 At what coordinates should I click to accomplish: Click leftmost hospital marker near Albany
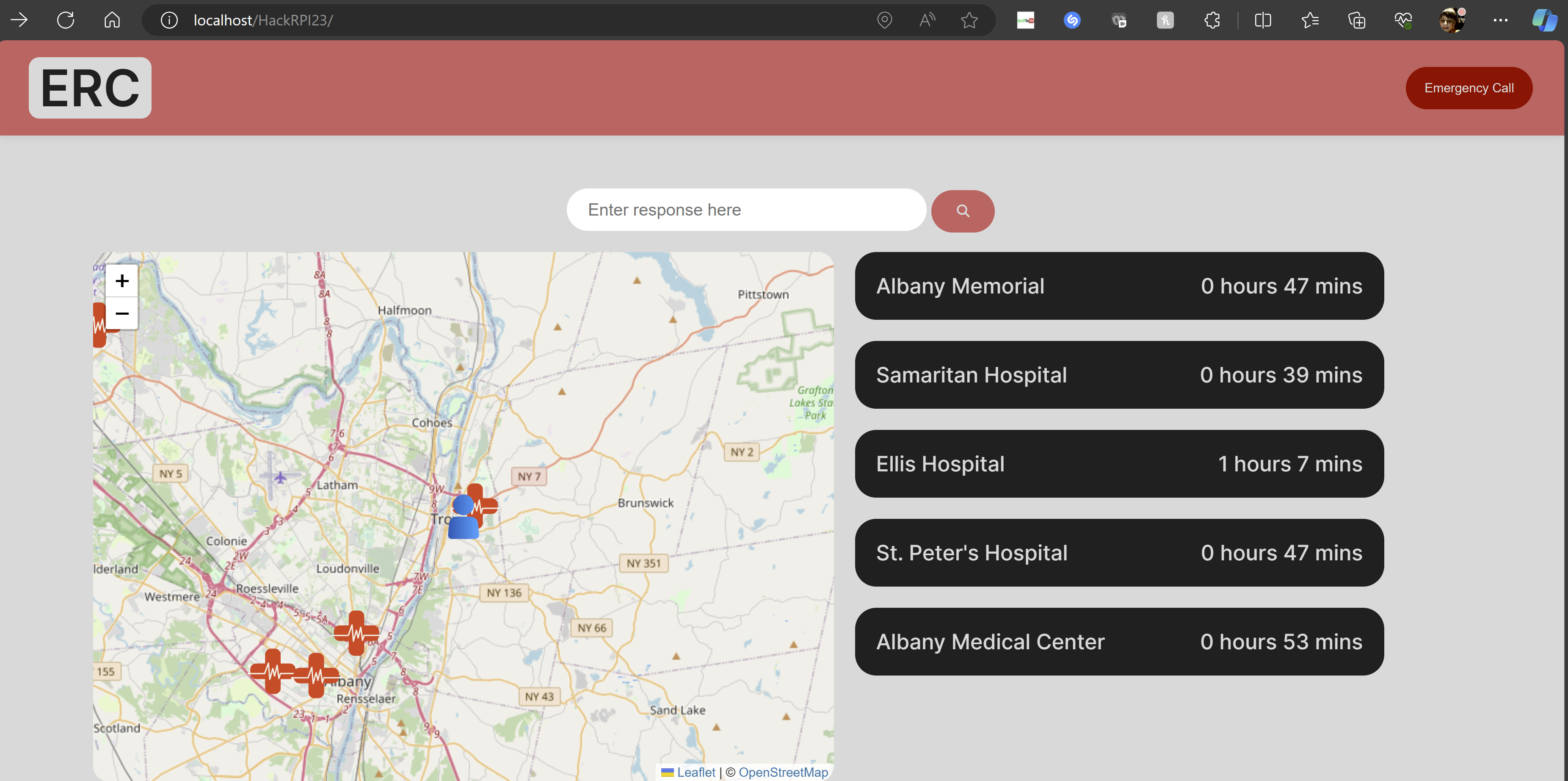(x=273, y=671)
